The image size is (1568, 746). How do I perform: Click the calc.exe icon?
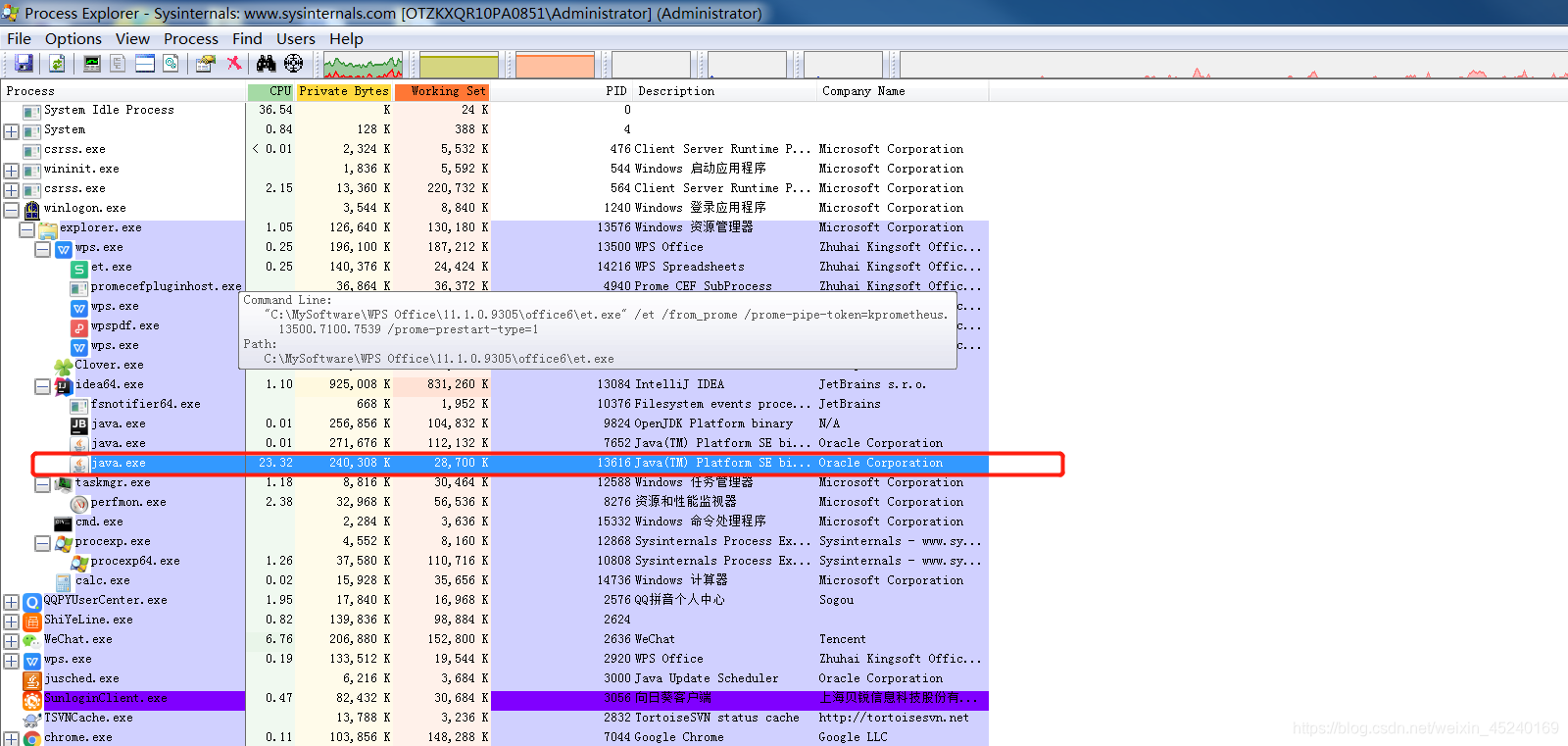tap(64, 581)
